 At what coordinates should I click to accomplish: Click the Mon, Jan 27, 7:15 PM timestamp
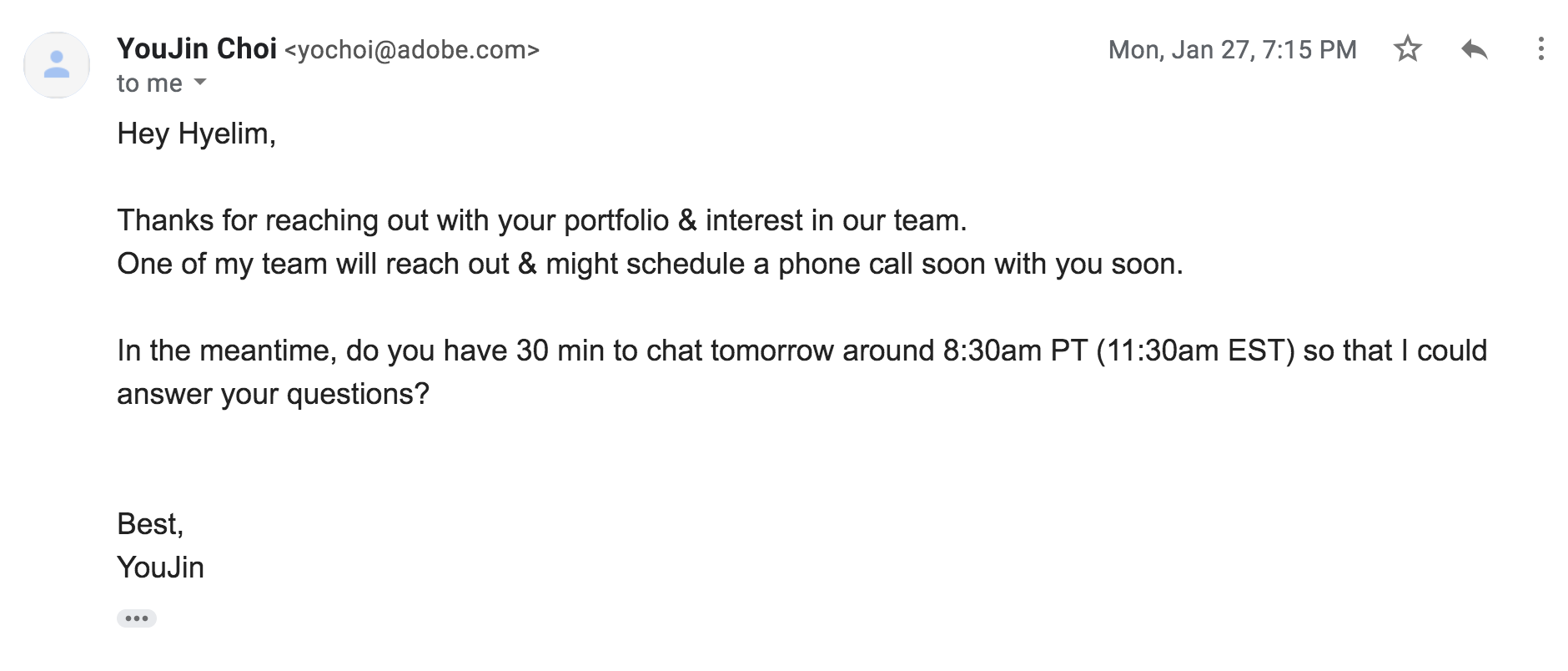click(1232, 50)
